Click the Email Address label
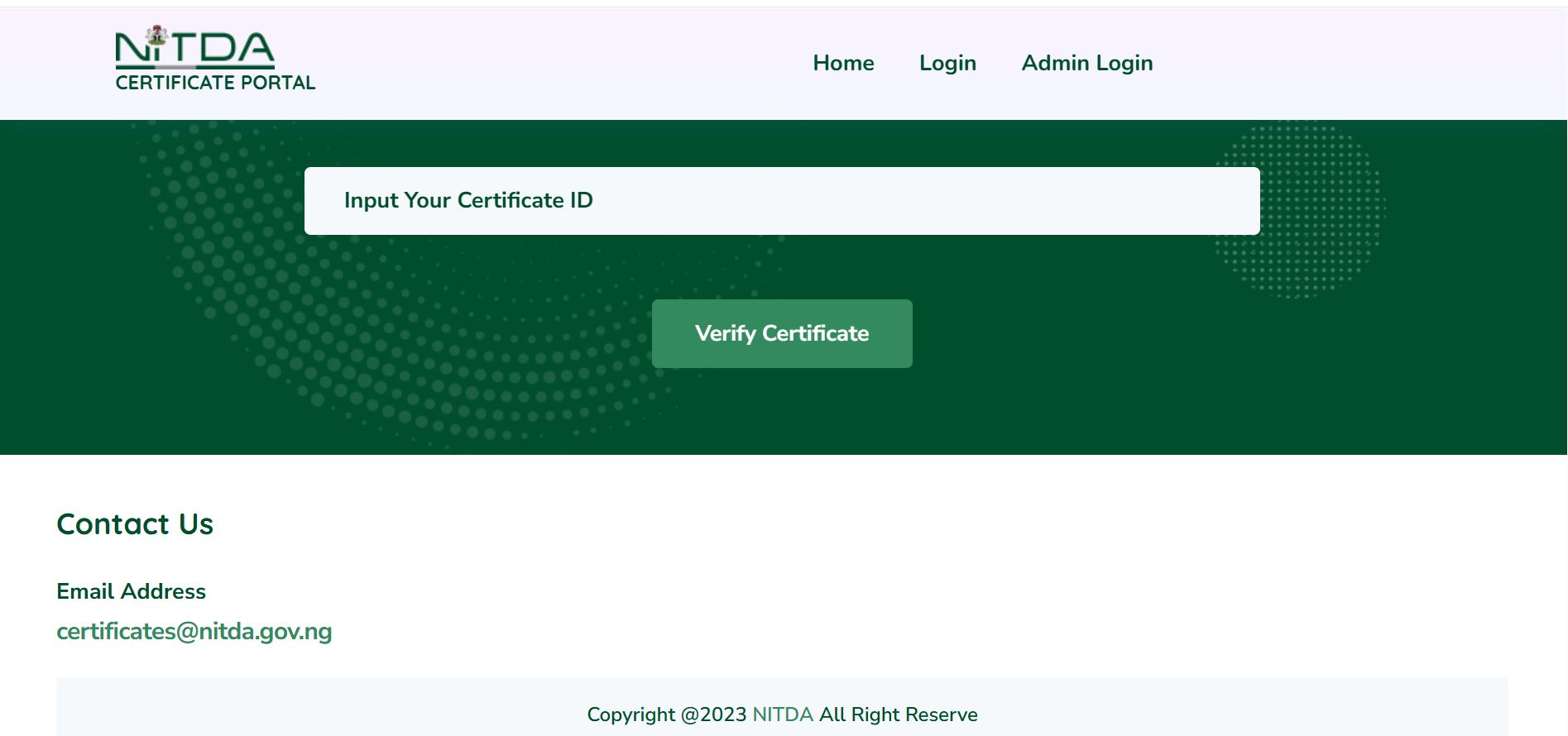 [x=131, y=591]
